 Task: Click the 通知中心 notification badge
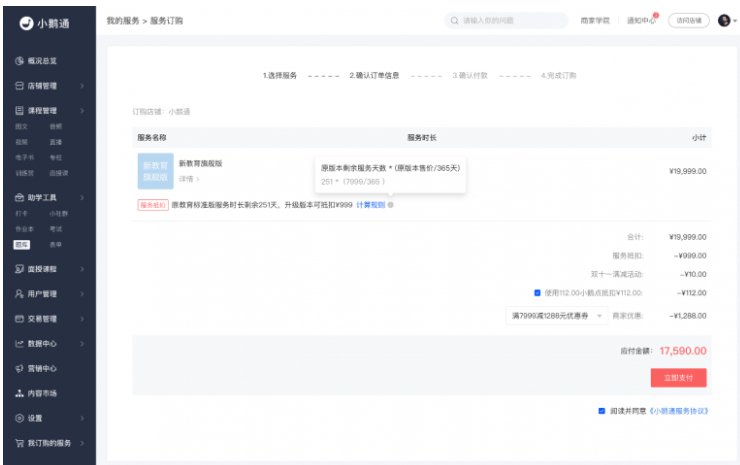pos(656,16)
